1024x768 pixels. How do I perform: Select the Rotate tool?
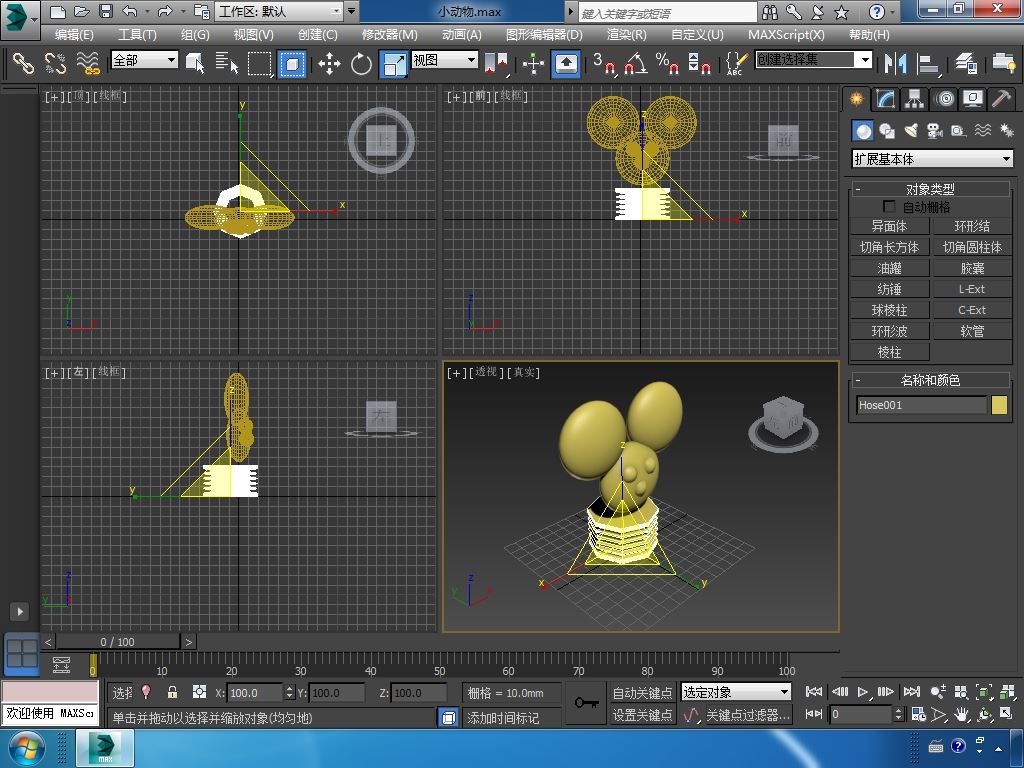click(361, 63)
